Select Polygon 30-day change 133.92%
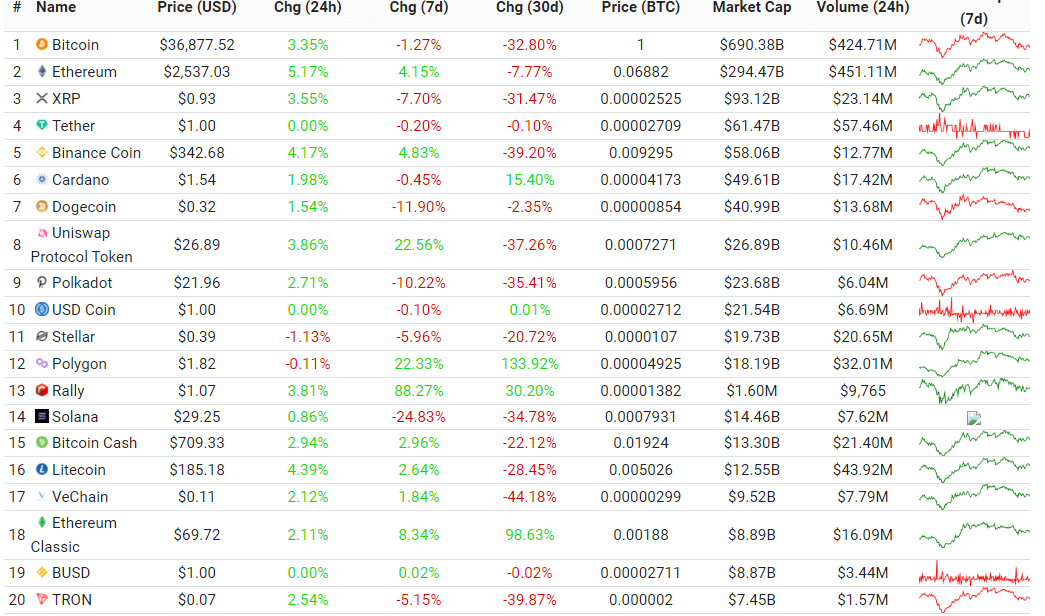1045x616 pixels. pyautogui.click(x=530, y=364)
